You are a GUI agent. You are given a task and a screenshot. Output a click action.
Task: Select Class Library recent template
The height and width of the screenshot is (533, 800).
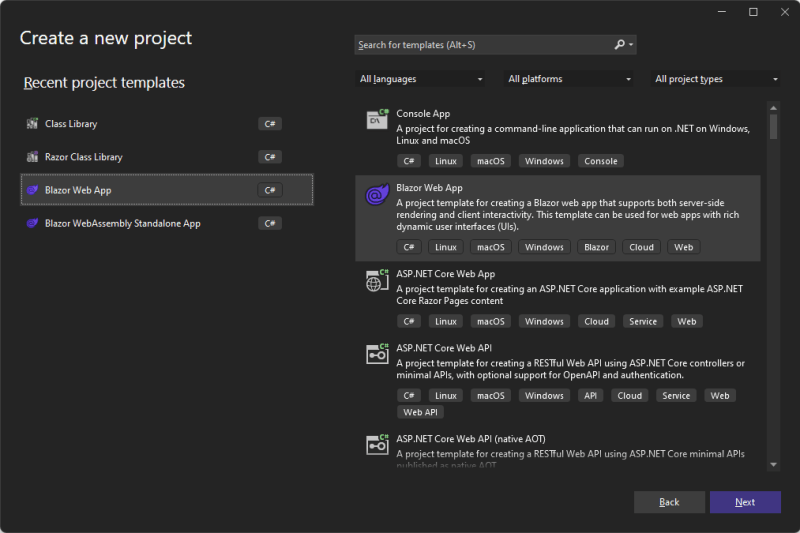(167, 123)
